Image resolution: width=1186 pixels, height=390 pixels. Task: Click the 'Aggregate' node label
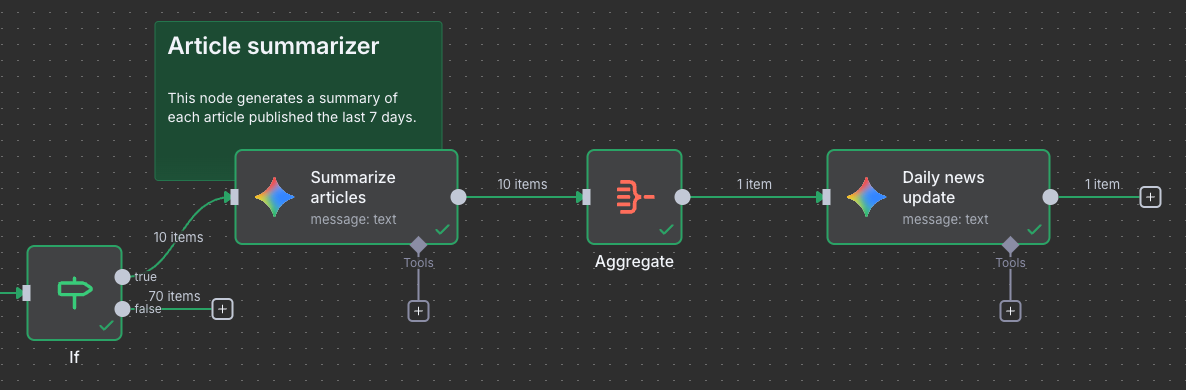coord(634,262)
